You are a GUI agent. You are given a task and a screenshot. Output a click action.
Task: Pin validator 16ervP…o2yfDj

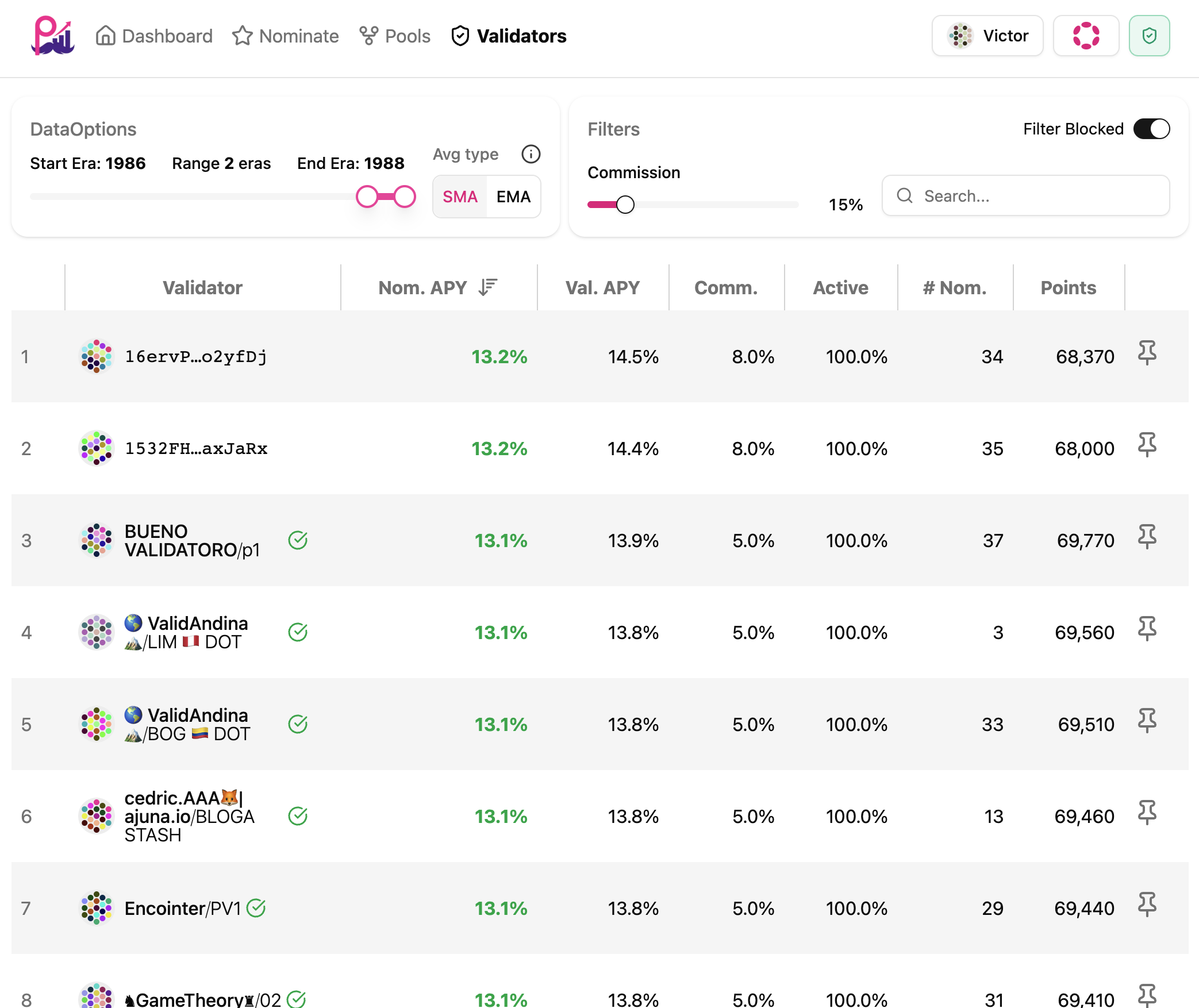point(1147,353)
